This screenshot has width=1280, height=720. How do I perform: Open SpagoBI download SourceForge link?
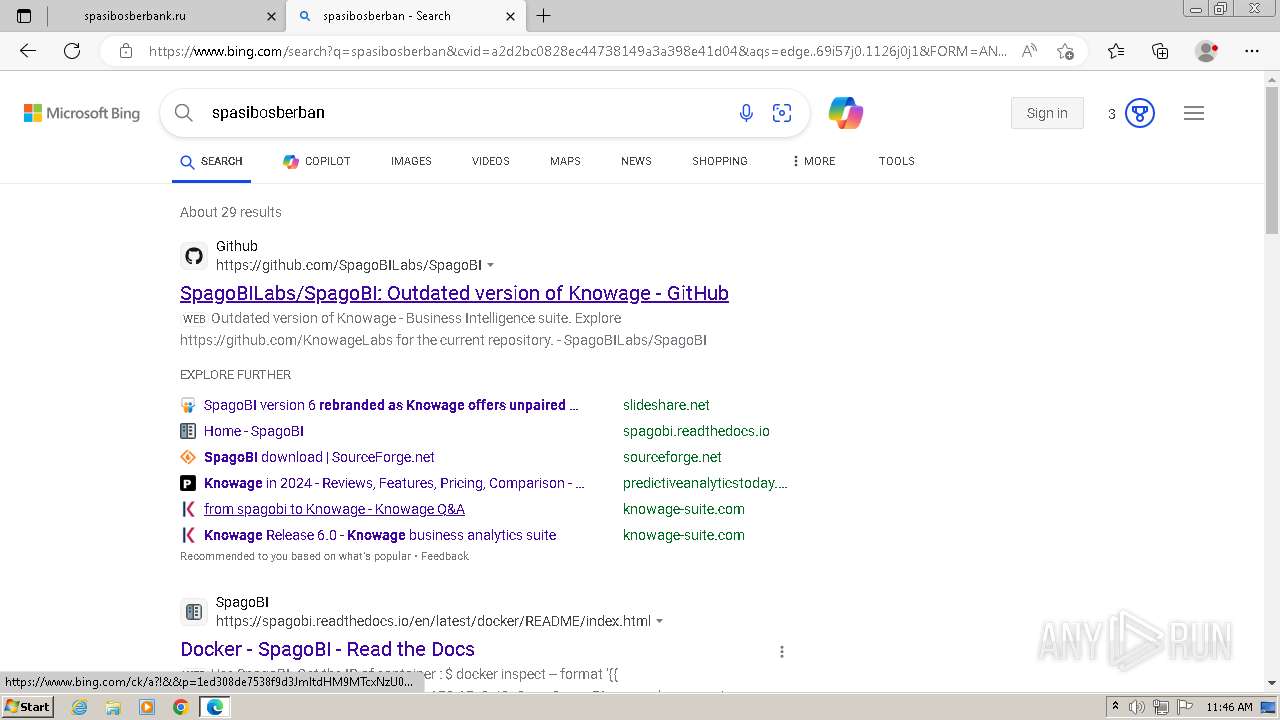(x=319, y=457)
